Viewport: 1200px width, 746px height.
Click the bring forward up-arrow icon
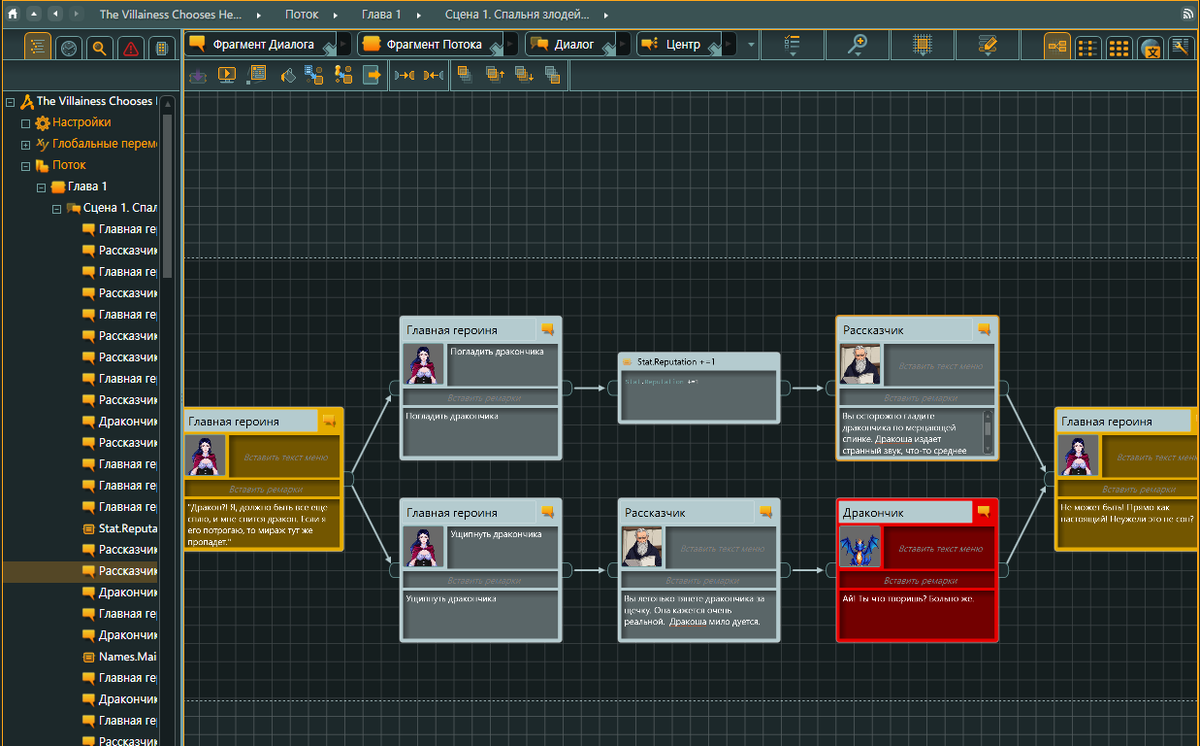(x=494, y=74)
